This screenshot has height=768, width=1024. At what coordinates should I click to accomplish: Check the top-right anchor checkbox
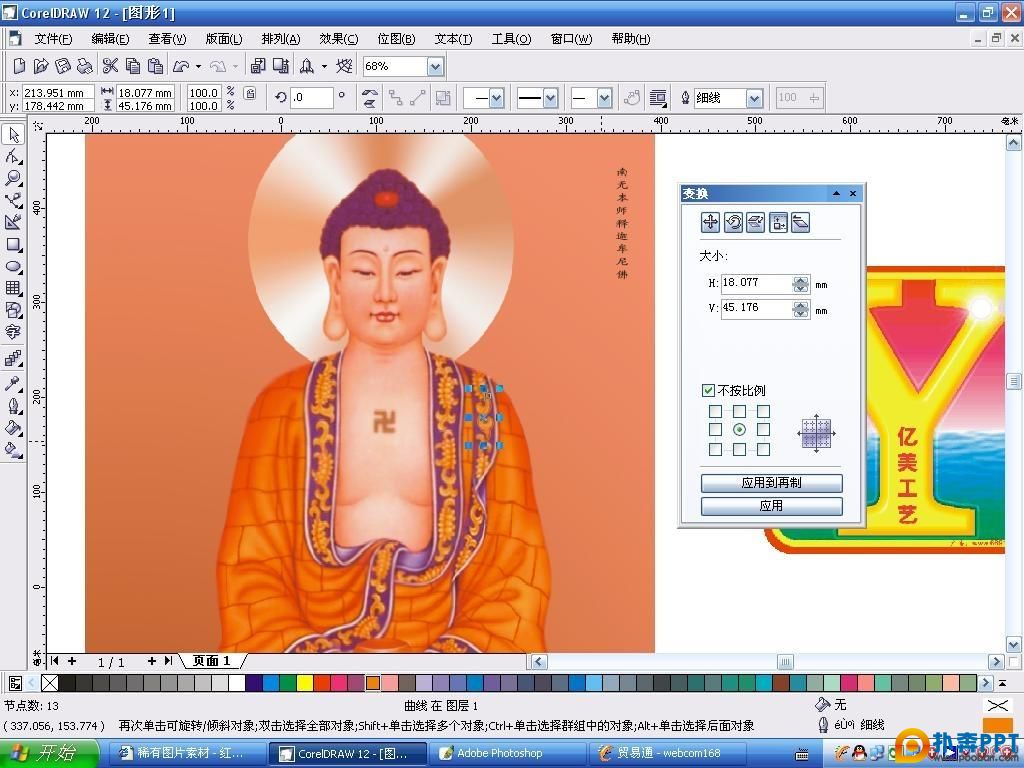[x=763, y=411]
